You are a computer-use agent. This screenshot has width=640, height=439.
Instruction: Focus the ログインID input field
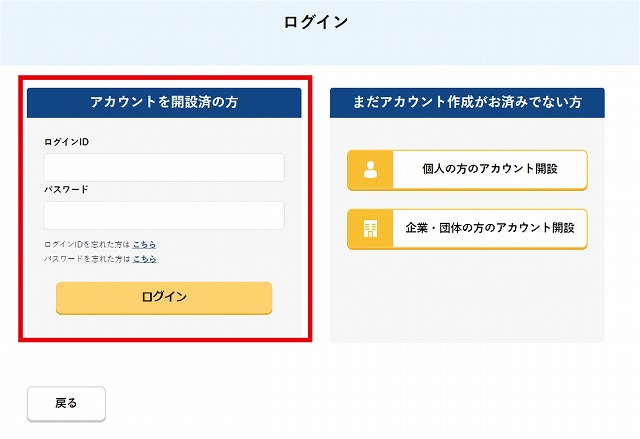(x=164, y=167)
